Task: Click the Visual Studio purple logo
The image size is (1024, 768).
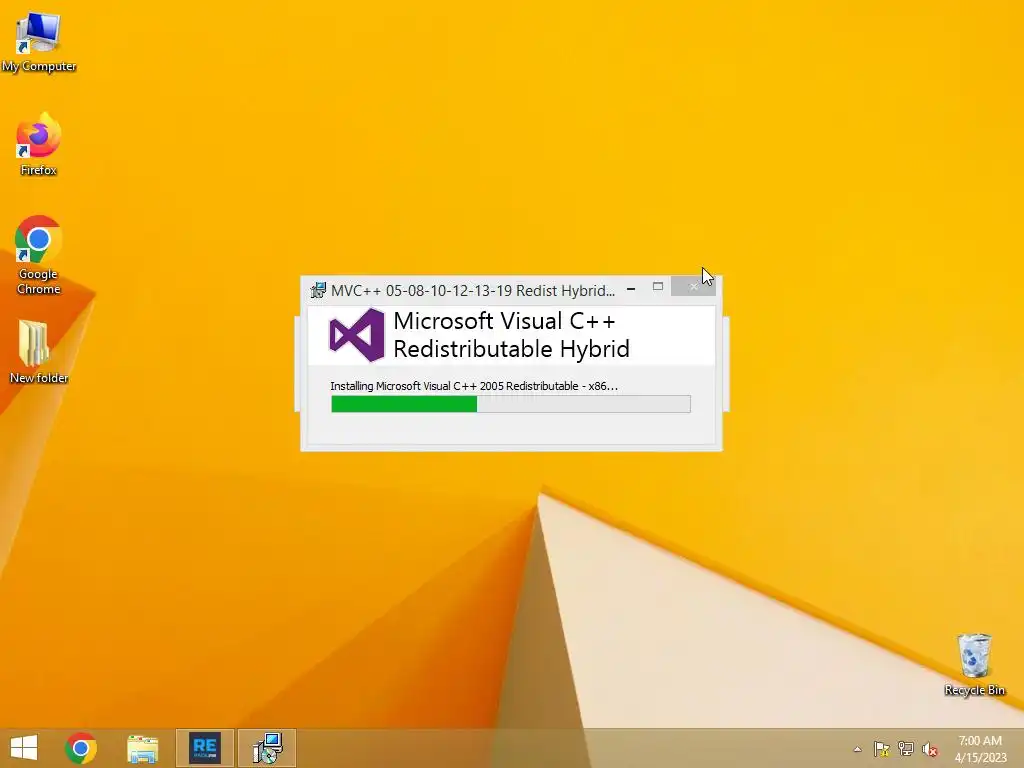Action: [357, 335]
